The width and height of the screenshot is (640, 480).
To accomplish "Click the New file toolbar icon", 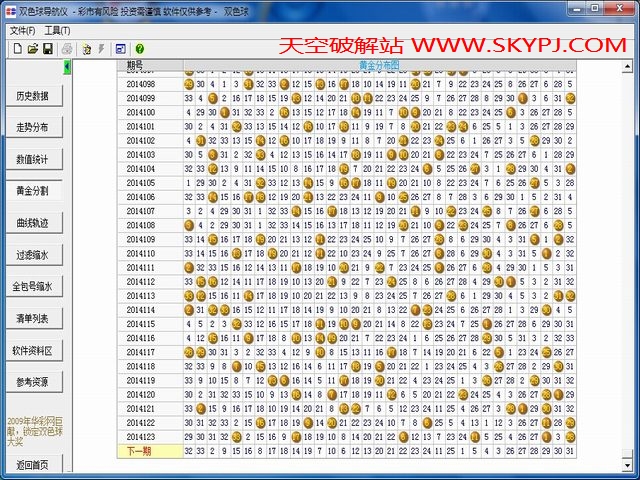I will coord(18,48).
